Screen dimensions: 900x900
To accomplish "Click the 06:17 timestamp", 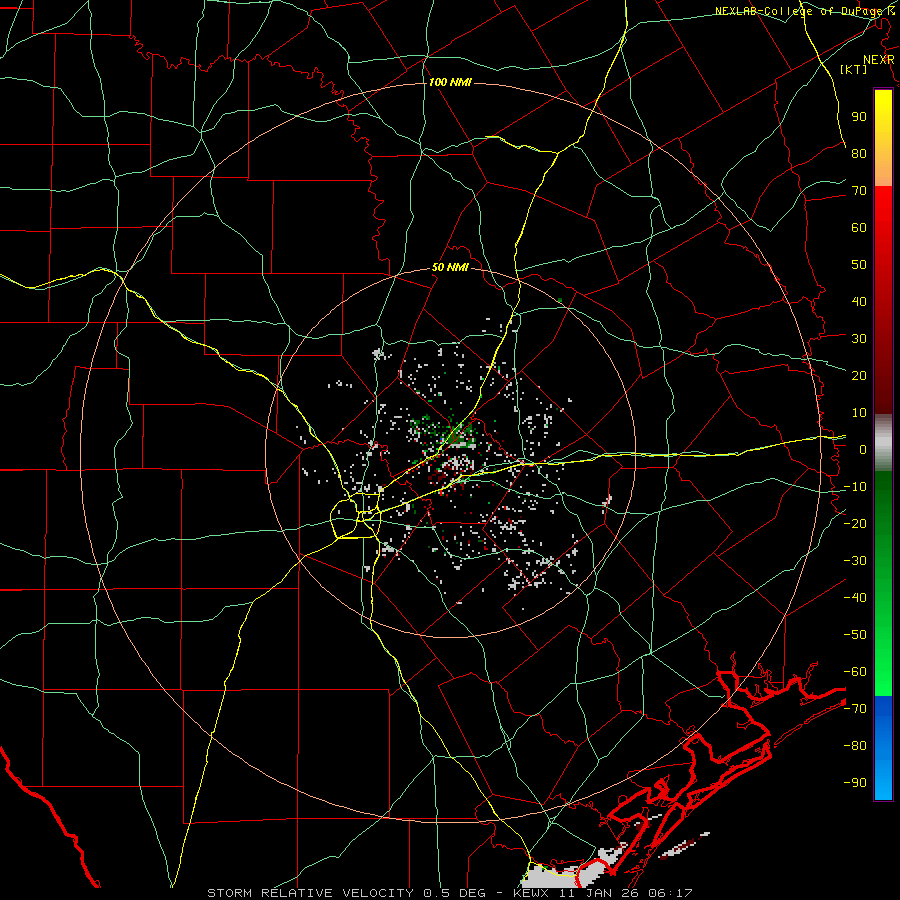I will (x=672, y=893).
